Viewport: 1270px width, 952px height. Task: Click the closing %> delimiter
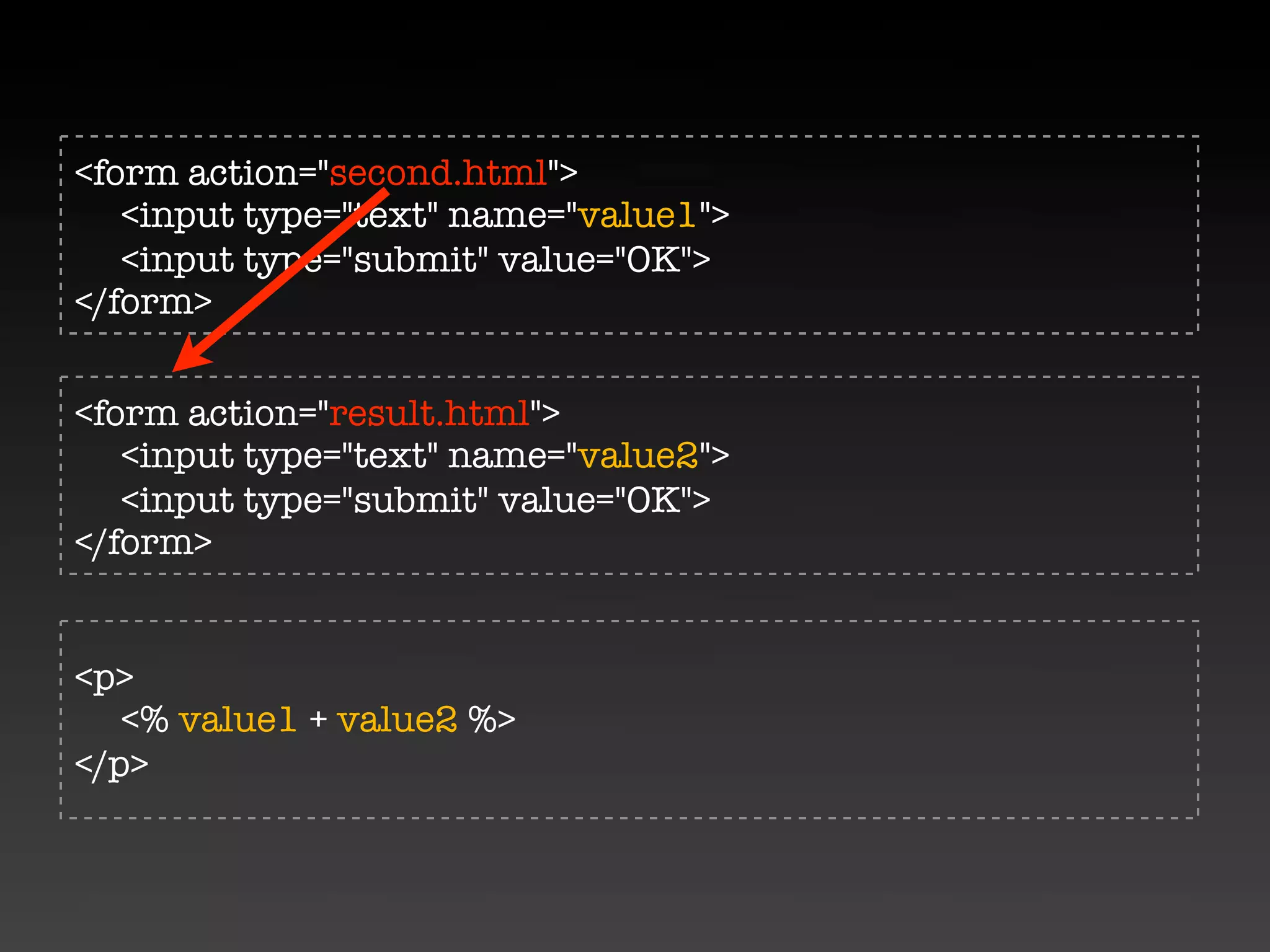[x=492, y=720]
